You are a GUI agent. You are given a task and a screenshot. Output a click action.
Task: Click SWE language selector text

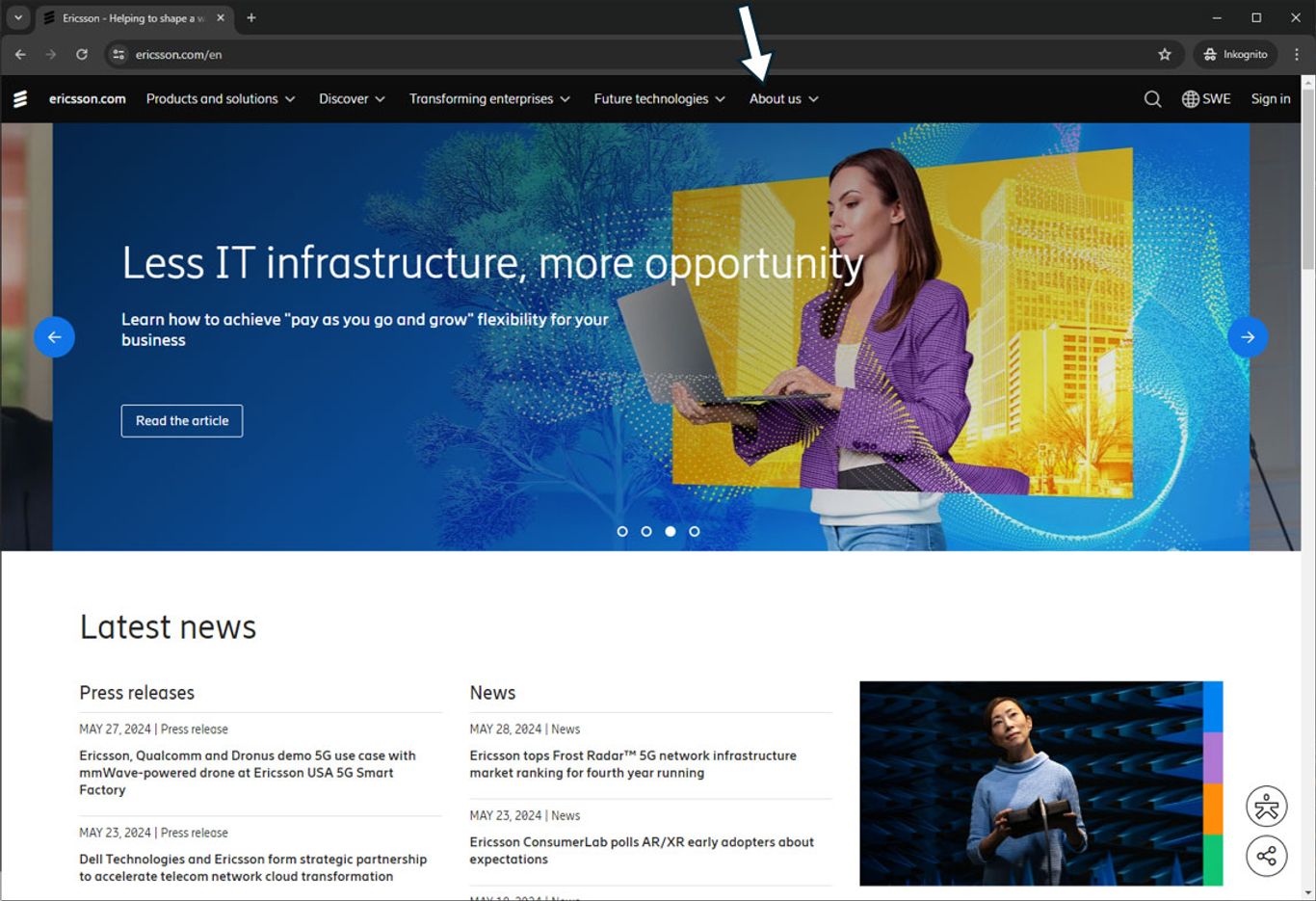click(x=1217, y=98)
